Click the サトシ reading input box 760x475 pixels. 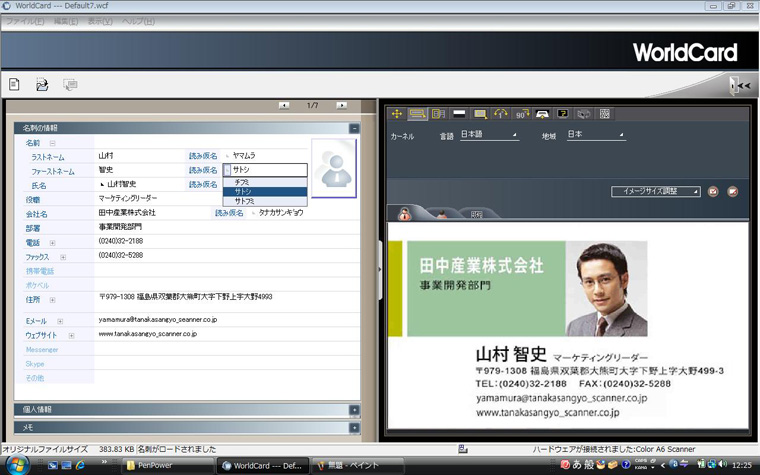coord(265,170)
